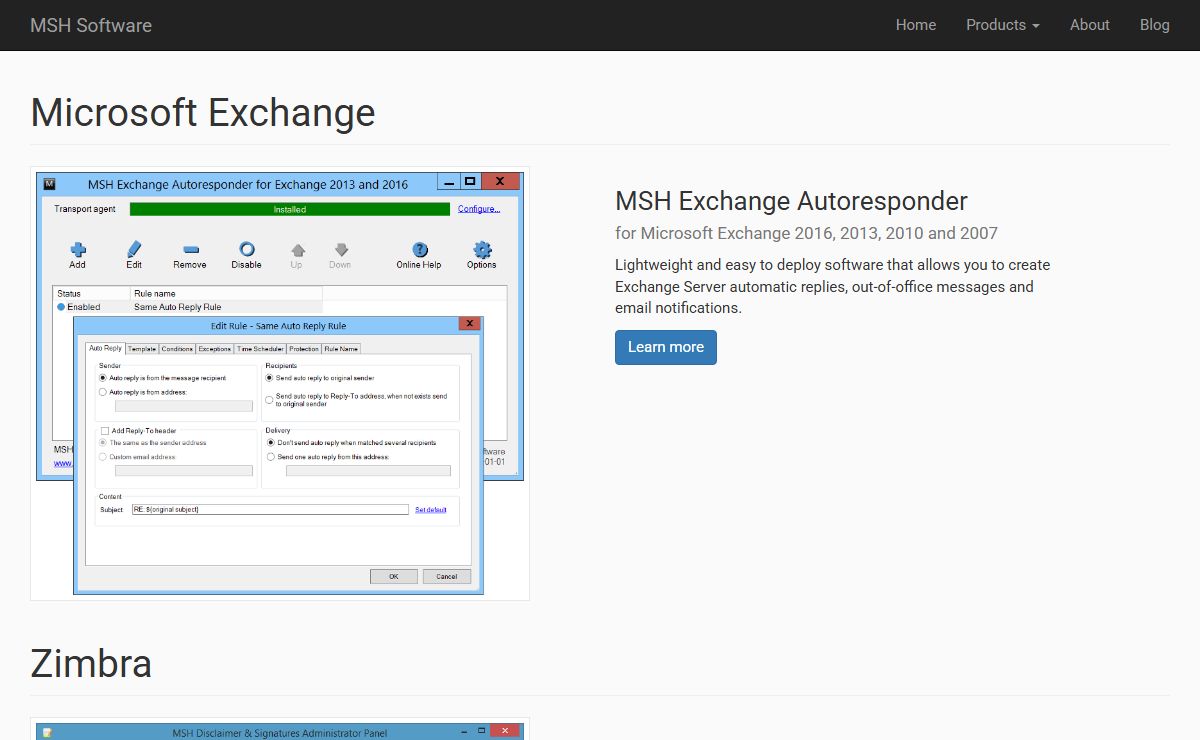This screenshot has width=1200, height=740.
Task: Click OK in the Edit Rule dialog
Action: (x=394, y=576)
